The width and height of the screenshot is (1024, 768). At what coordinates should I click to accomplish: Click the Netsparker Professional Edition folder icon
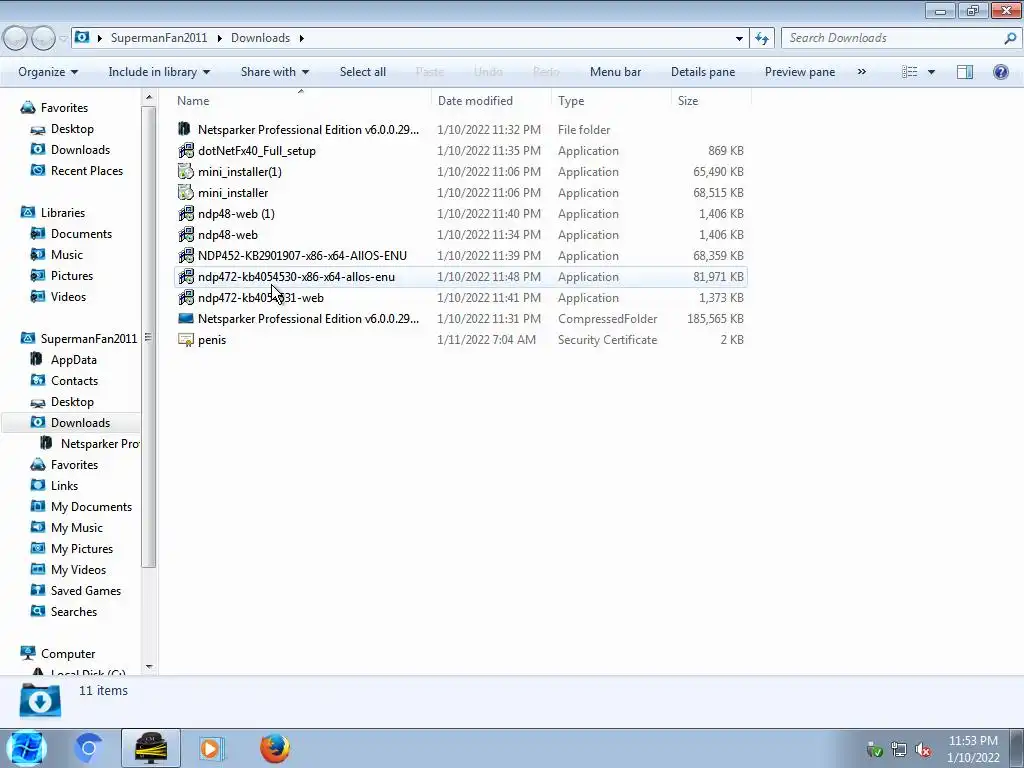[x=185, y=129]
